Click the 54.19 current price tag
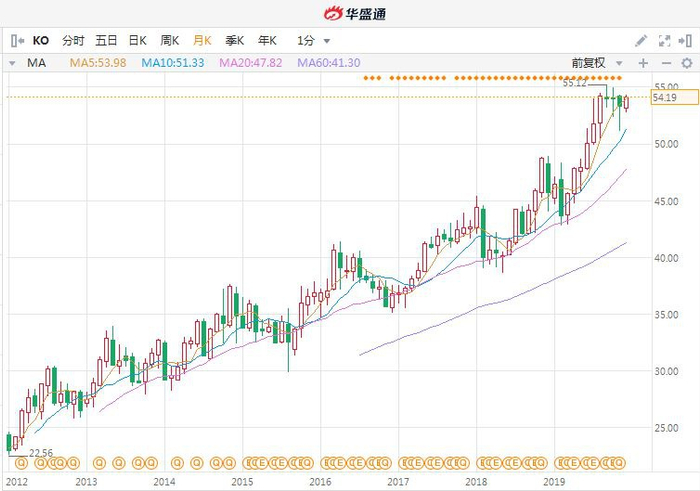This screenshot has width=700, height=491. pos(675,97)
